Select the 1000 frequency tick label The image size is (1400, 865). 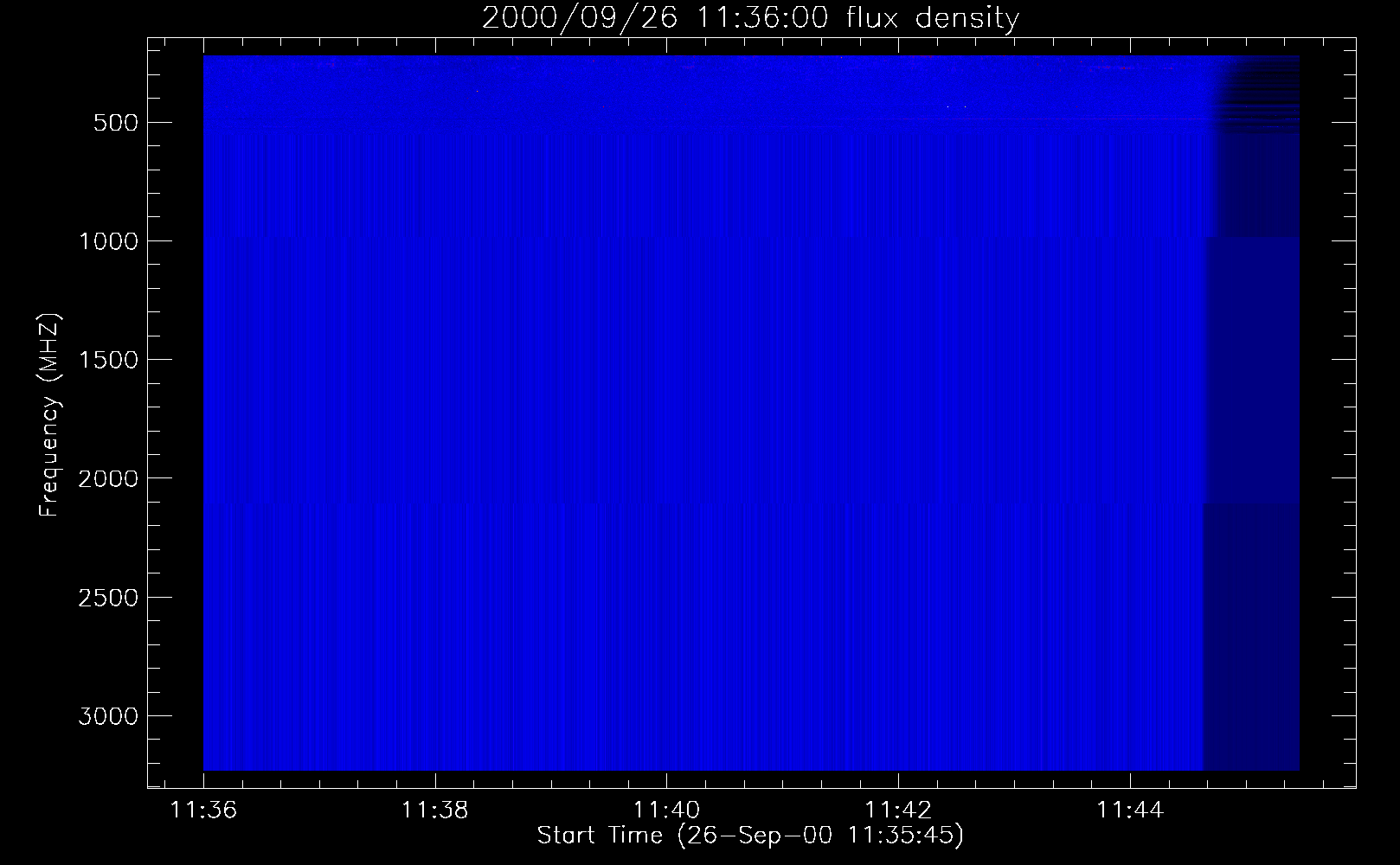pyautogui.click(x=108, y=241)
